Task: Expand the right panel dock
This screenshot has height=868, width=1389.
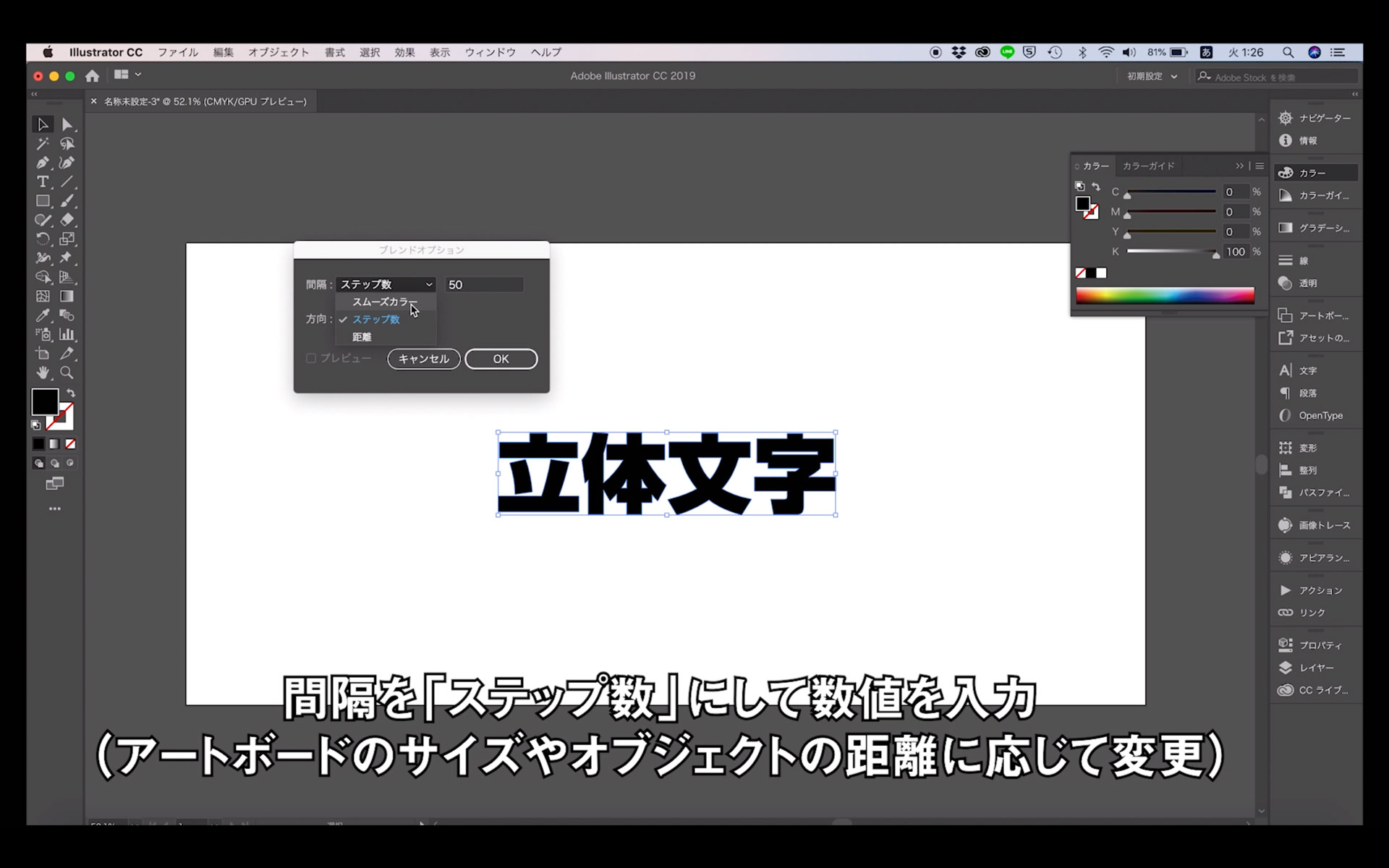Action: [x=1355, y=94]
